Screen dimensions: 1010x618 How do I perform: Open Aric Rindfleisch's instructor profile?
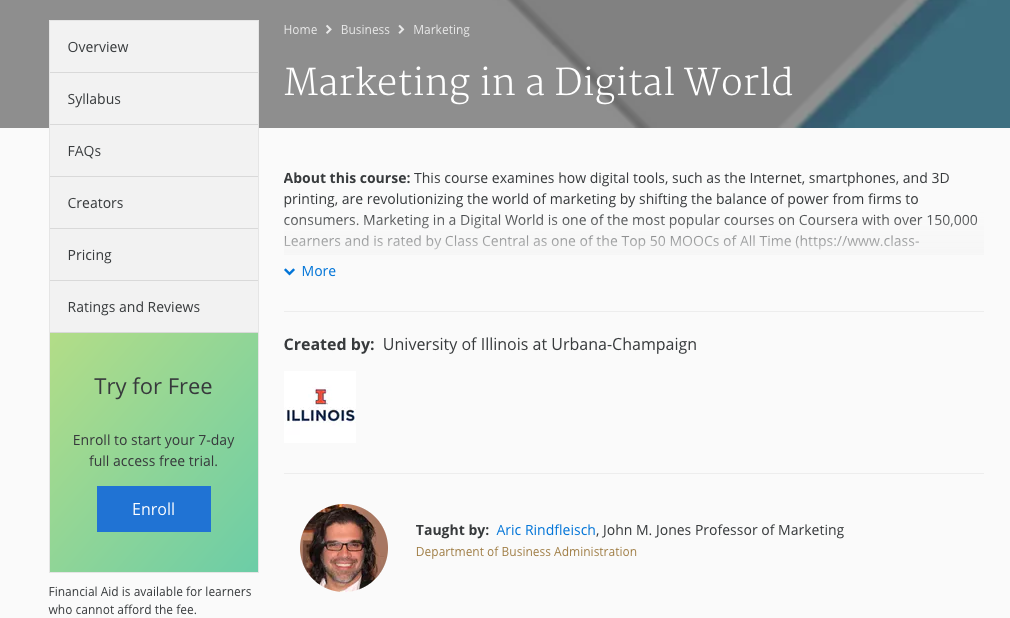(546, 530)
